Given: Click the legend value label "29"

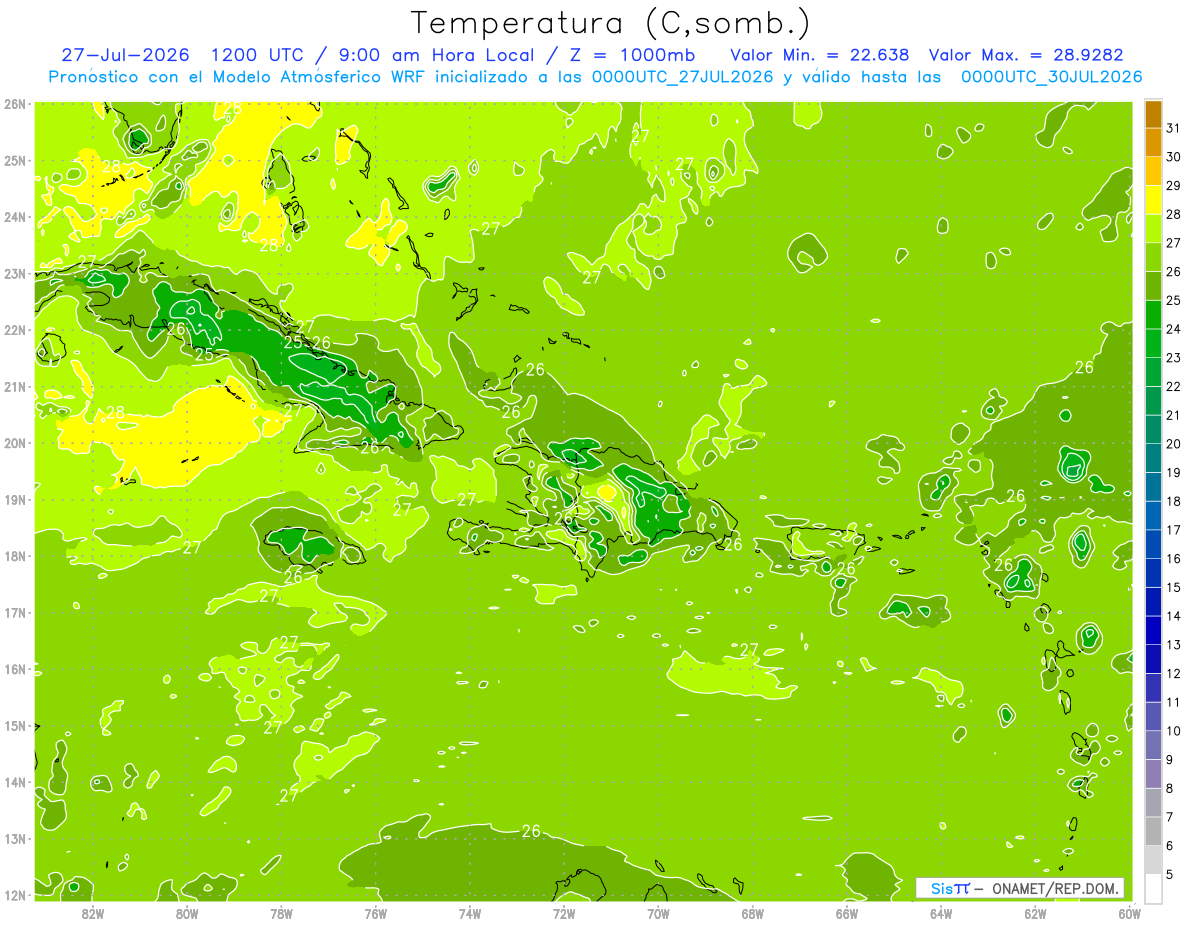Looking at the screenshot, I should click(1173, 185).
